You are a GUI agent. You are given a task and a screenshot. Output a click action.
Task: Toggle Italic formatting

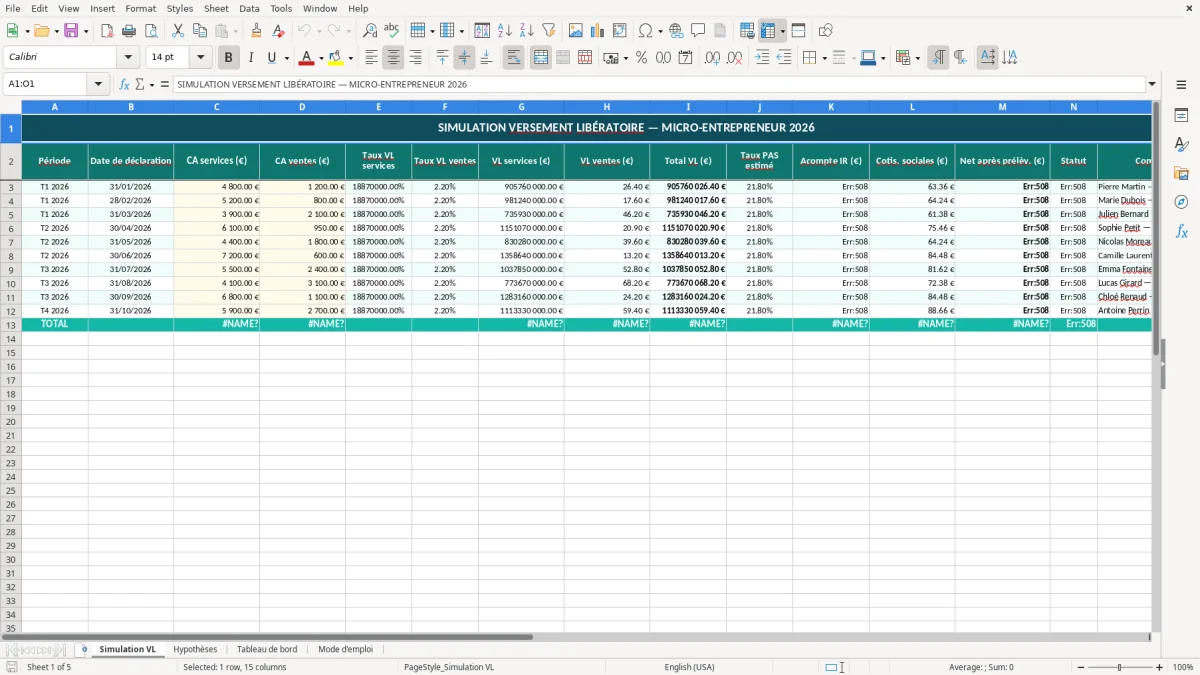coord(251,58)
